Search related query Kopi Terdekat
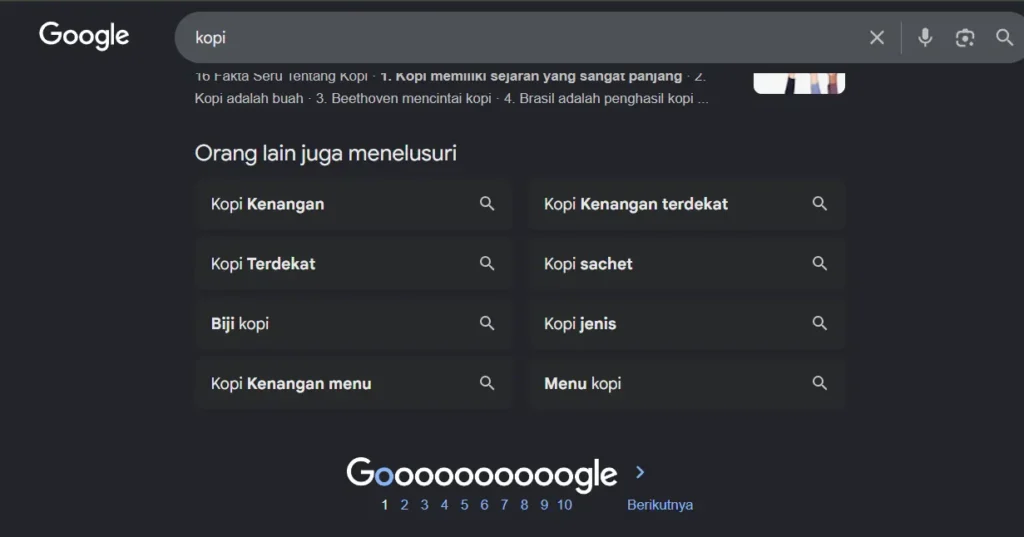This screenshot has width=1024, height=537. click(x=353, y=264)
